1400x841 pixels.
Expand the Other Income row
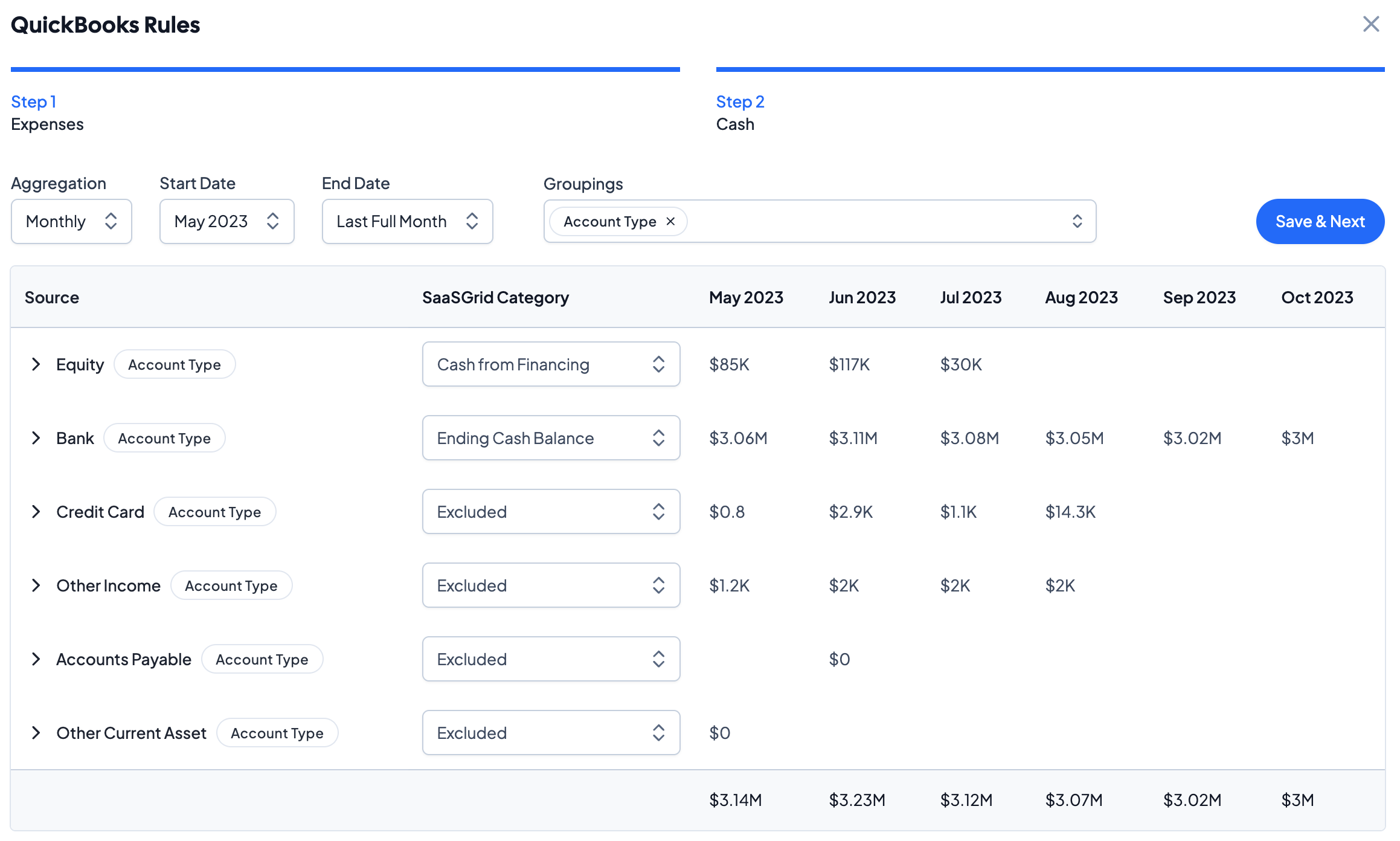coord(36,585)
